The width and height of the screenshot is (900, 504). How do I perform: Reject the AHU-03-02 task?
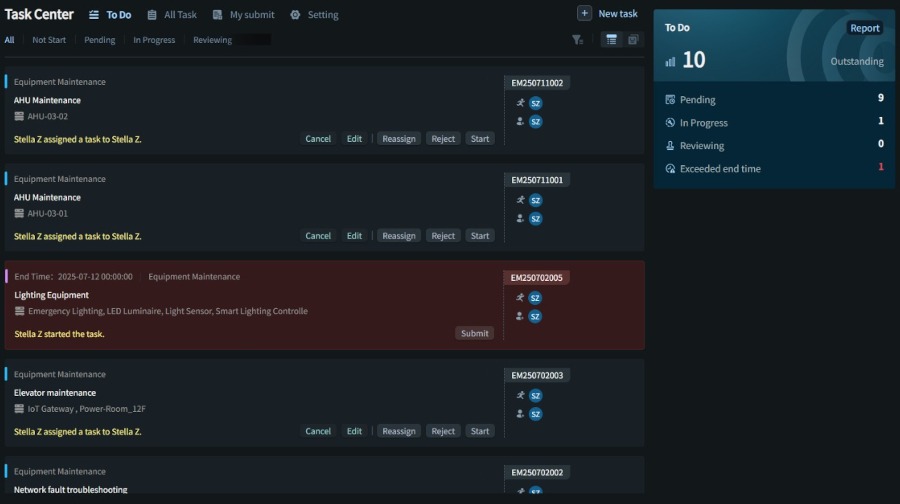pyautogui.click(x=443, y=139)
